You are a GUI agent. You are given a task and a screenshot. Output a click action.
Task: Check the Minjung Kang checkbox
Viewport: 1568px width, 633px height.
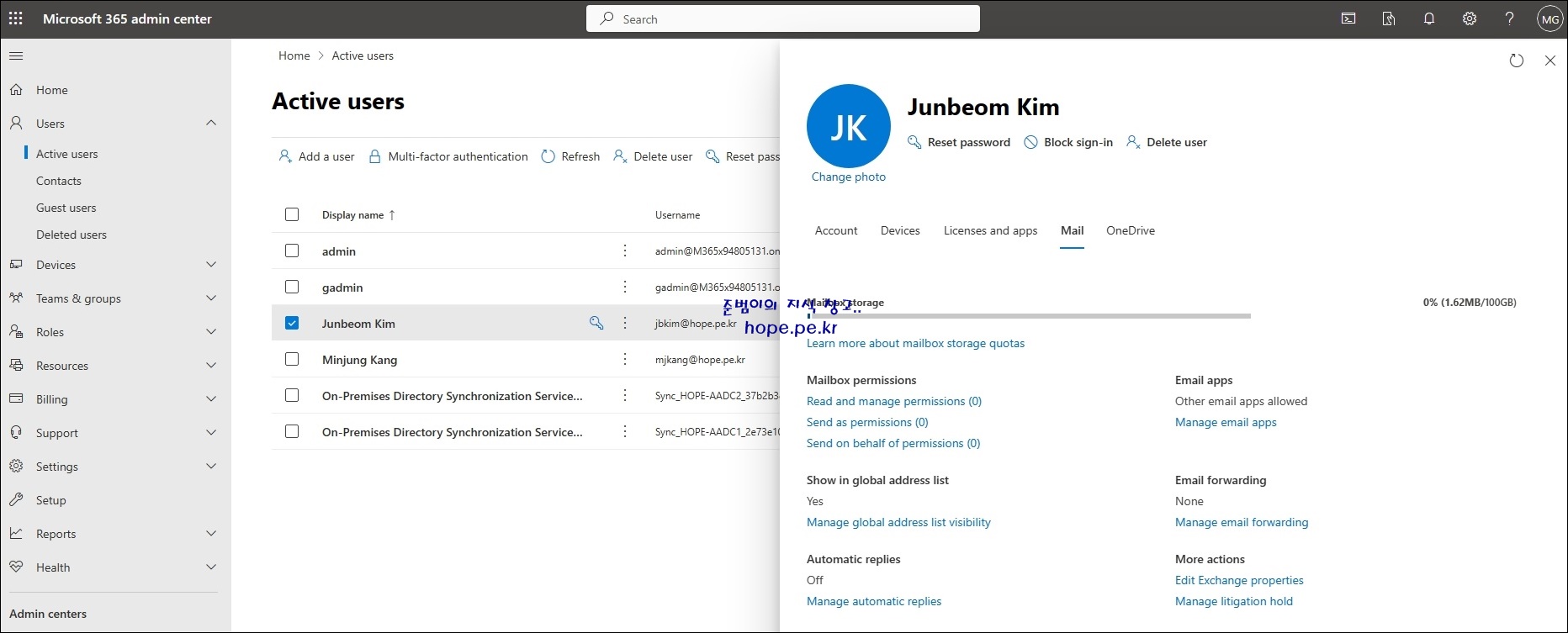coord(292,359)
